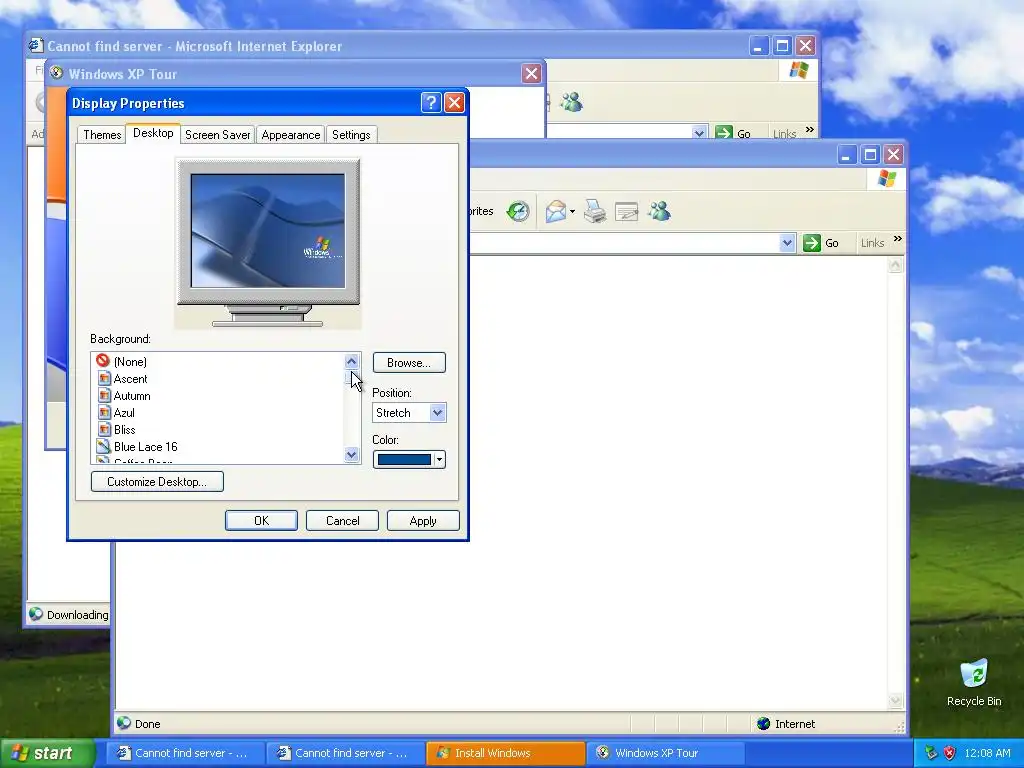This screenshot has width=1024, height=768.
Task: Click scroll-down arrow in front IE page
Action: coord(895,701)
